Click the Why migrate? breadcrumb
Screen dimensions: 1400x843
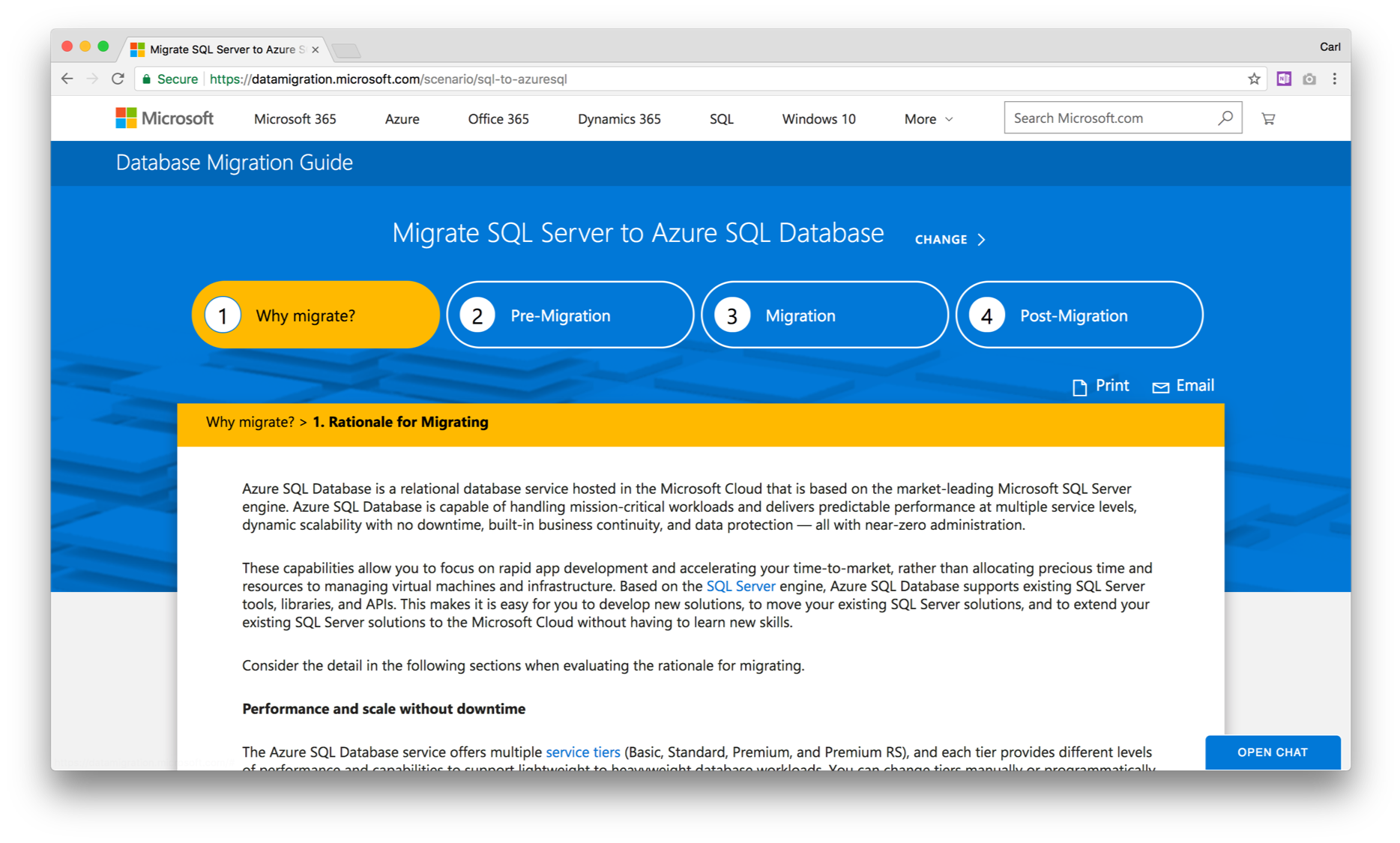250,422
